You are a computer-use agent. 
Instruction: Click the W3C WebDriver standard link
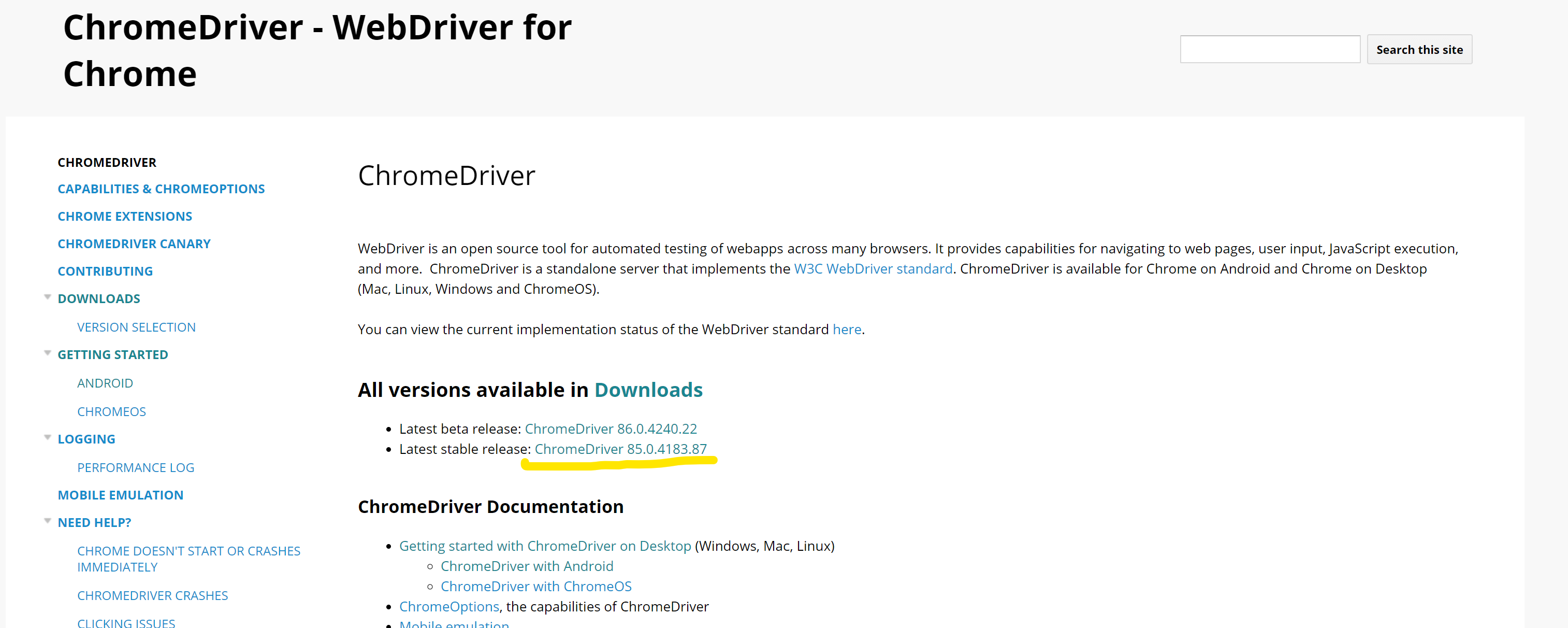point(873,268)
